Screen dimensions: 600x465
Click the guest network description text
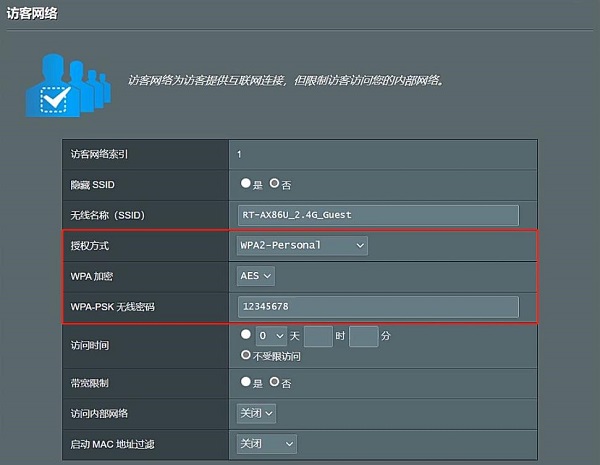[285, 79]
